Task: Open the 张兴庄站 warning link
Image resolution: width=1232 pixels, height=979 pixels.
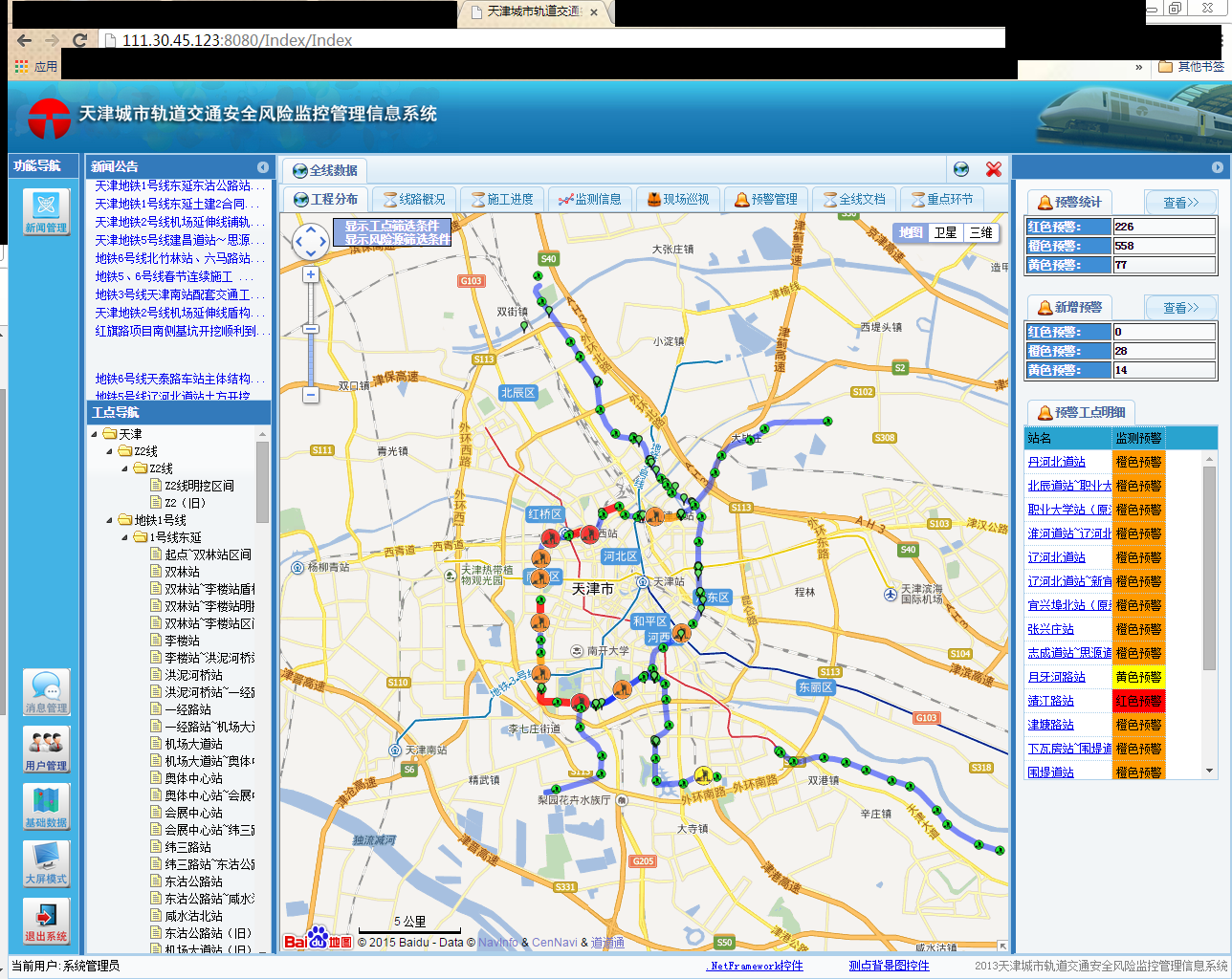Action: [1050, 629]
